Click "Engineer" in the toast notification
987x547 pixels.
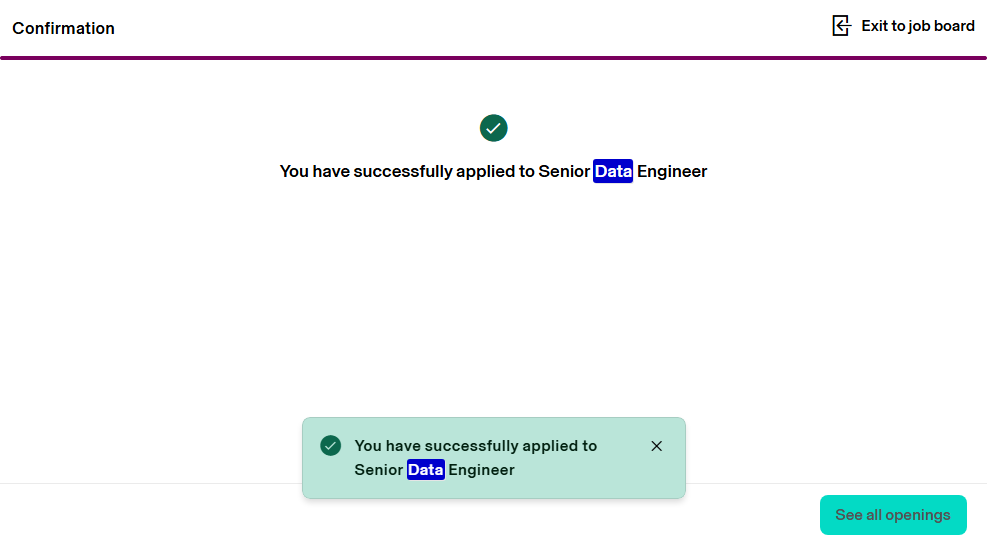point(481,469)
